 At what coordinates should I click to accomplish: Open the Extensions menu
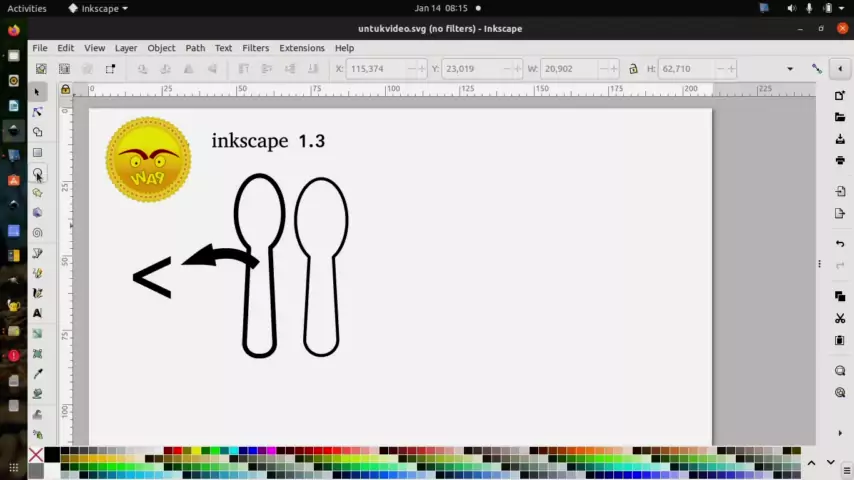[x=301, y=48]
